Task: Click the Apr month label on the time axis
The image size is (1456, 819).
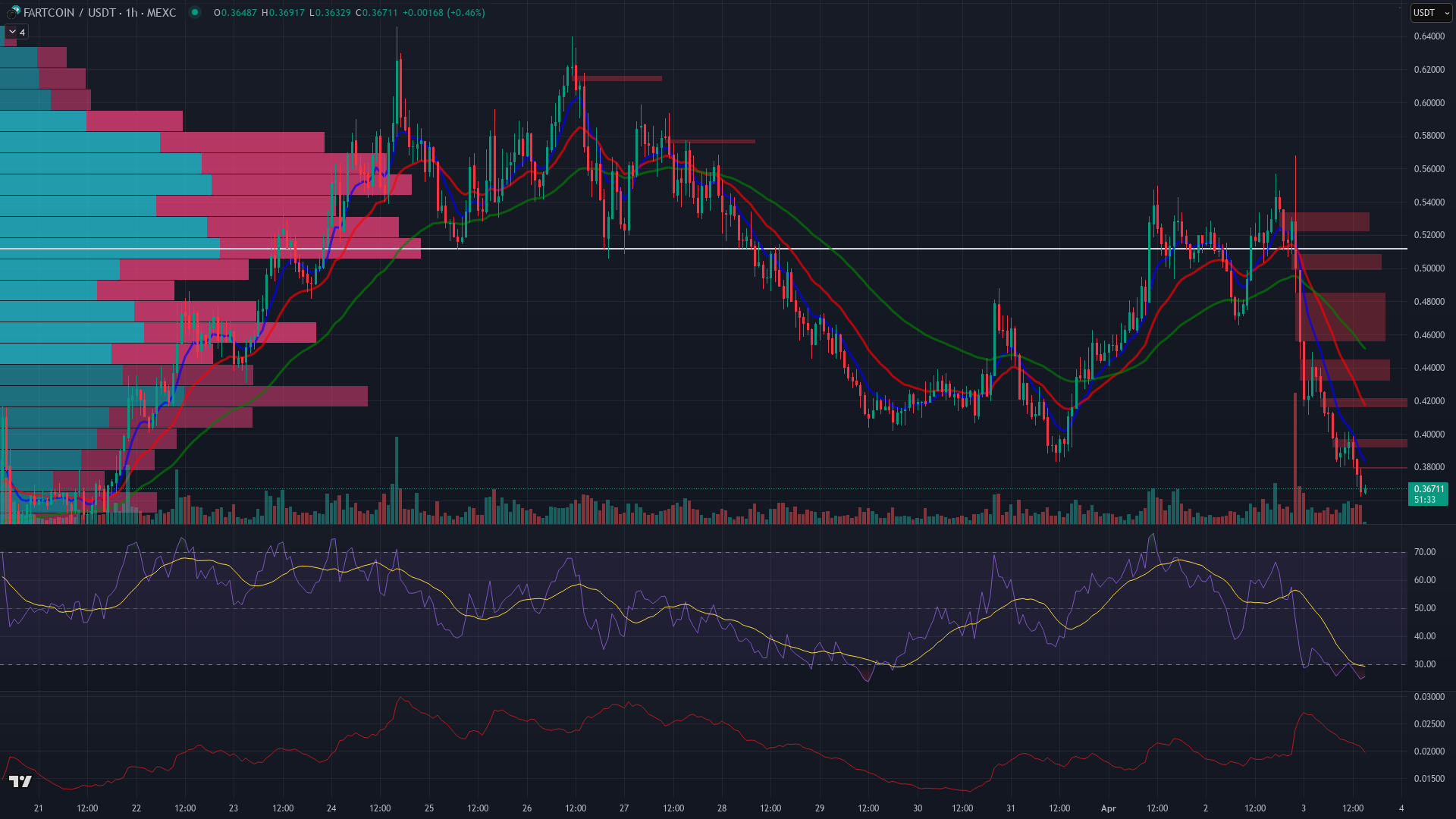Action: coord(1109,808)
